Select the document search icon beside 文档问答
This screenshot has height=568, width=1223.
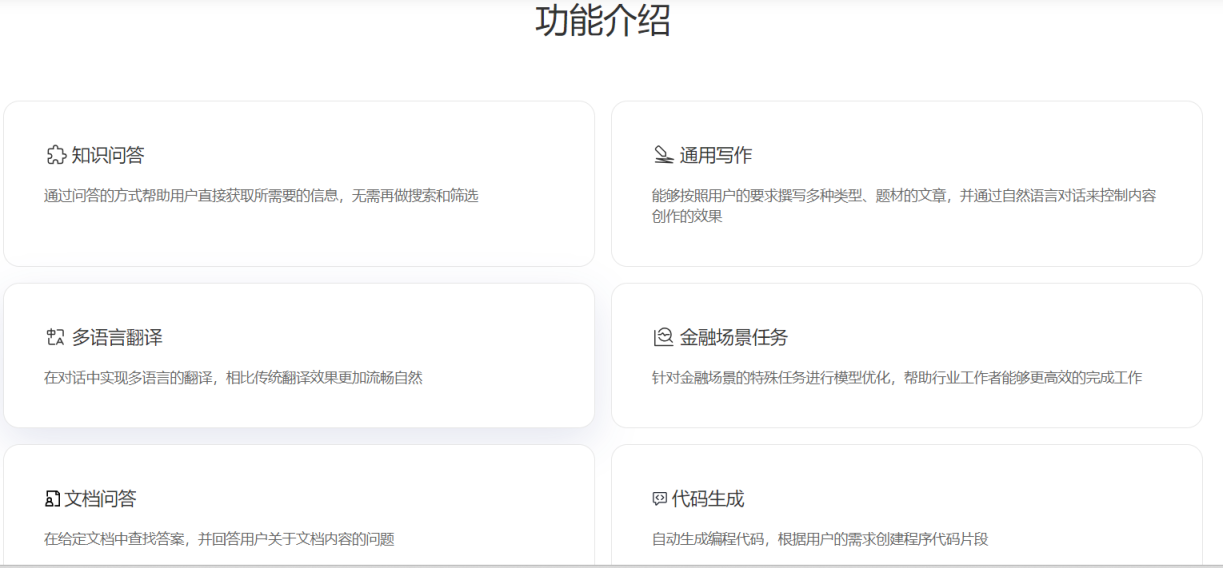tap(53, 499)
